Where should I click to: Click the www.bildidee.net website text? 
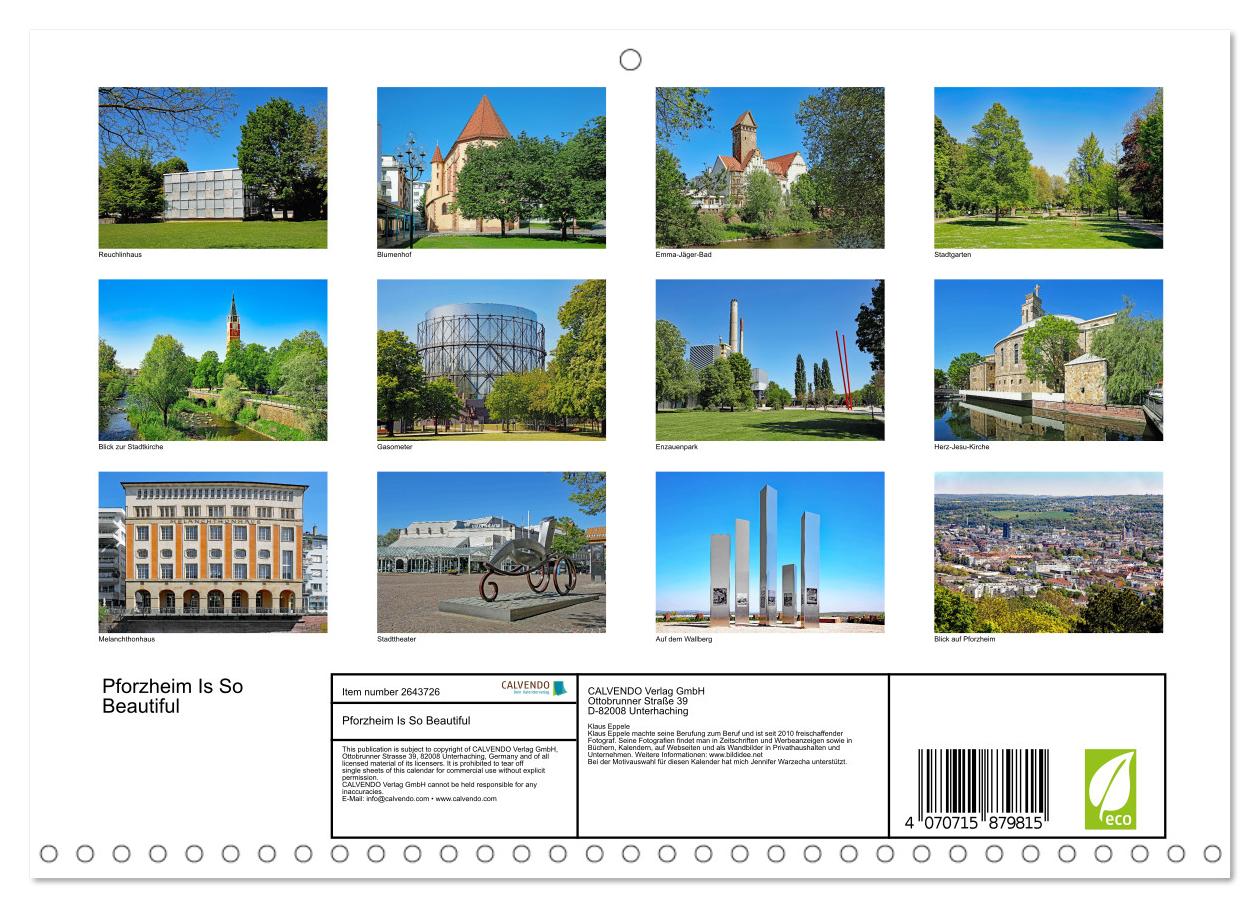pyautogui.click(x=736, y=755)
